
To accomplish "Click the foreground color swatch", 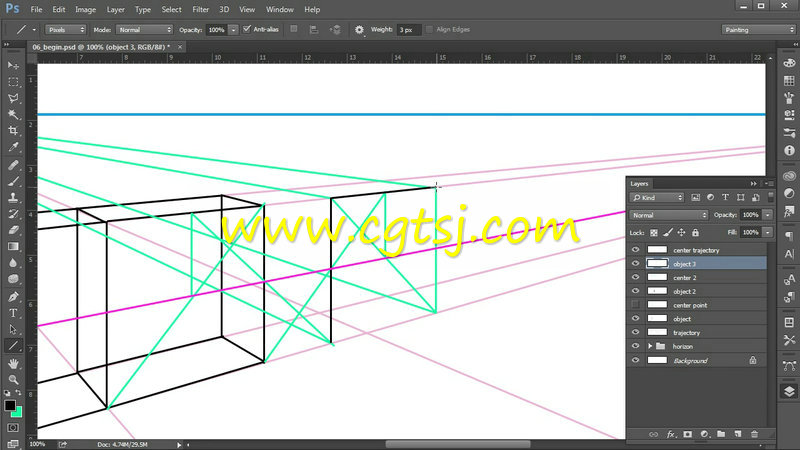I will click(10, 405).
